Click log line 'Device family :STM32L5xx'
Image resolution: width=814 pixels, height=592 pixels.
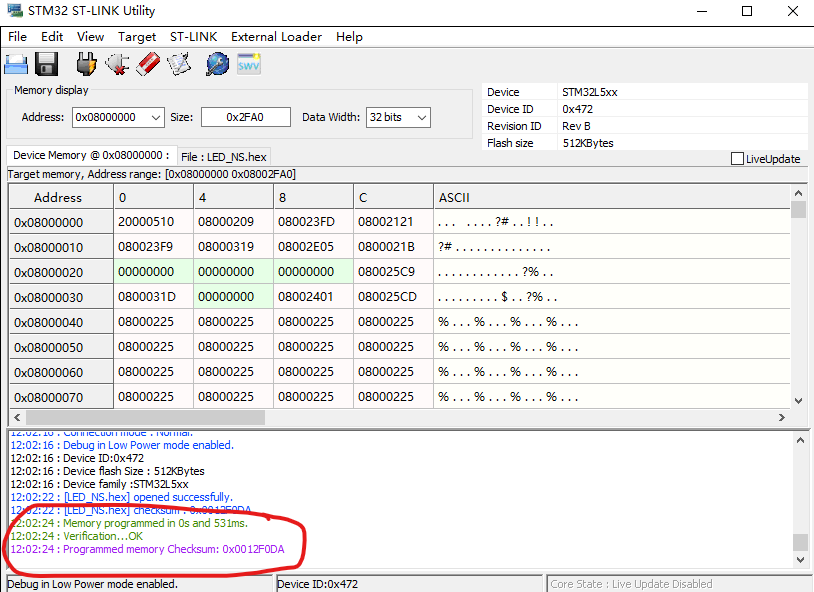pos(100,485)
